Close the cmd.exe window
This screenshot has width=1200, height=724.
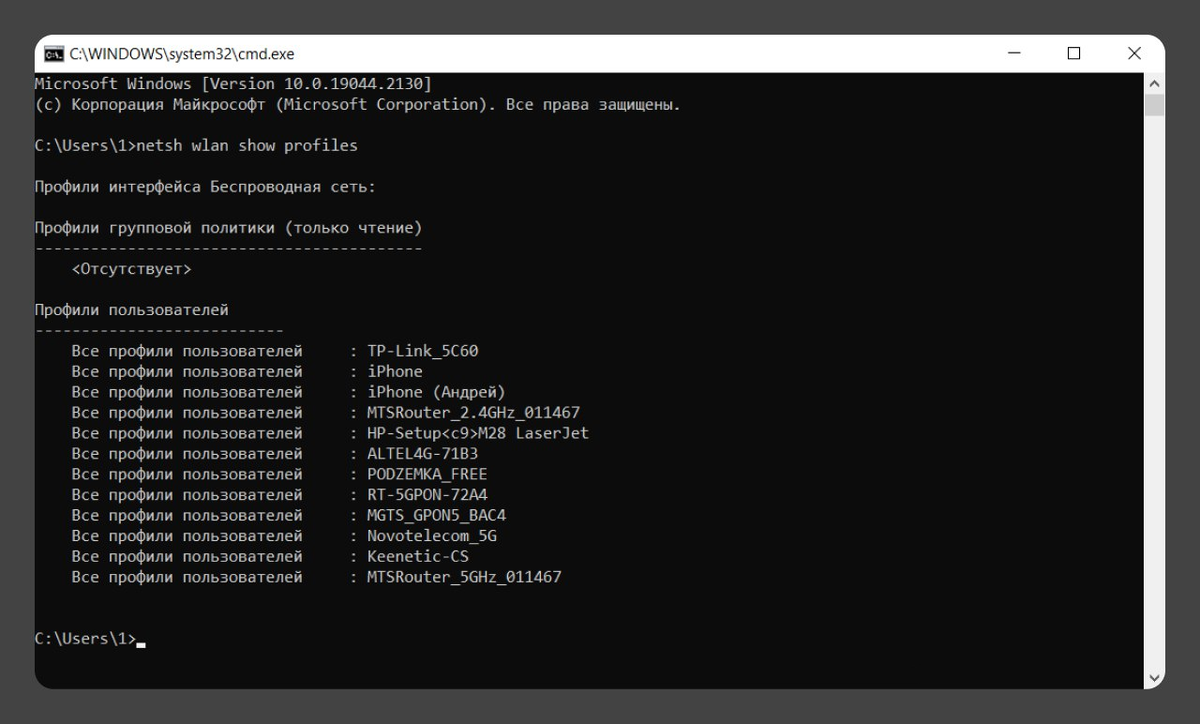1134,54
